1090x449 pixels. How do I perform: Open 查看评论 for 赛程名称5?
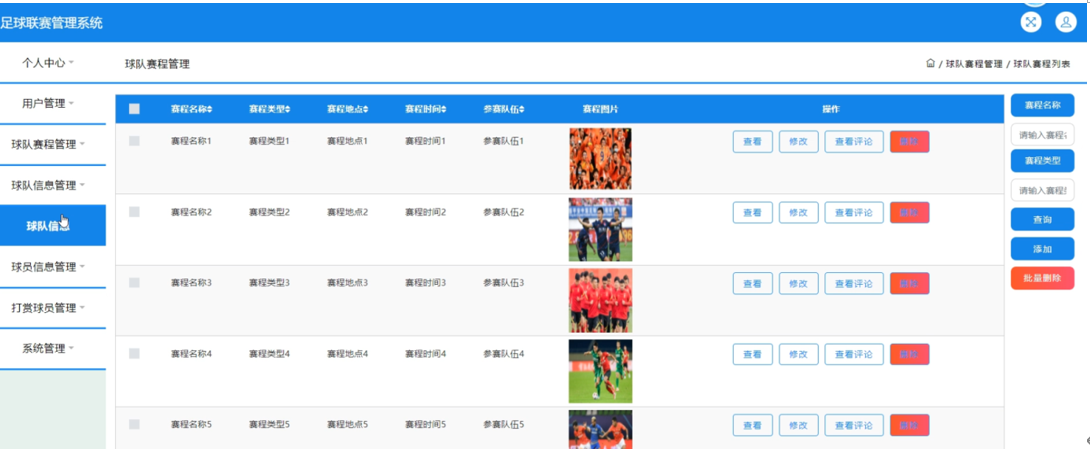854,425
